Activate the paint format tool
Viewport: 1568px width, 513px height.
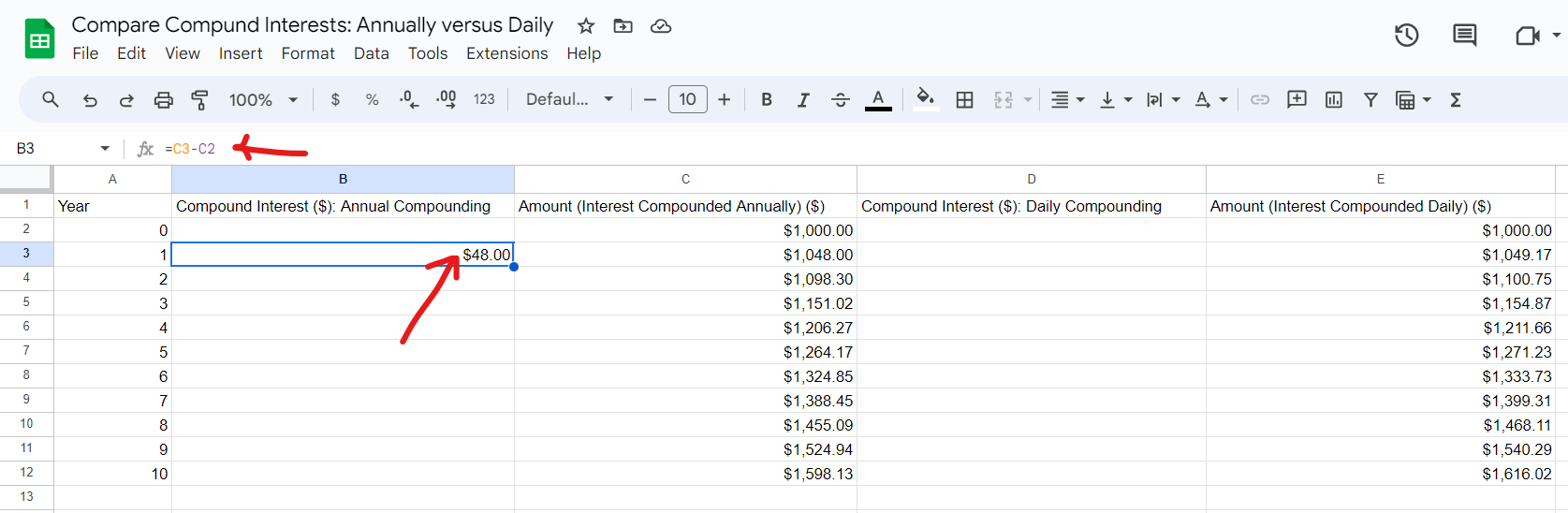click(x=199, y=100)
